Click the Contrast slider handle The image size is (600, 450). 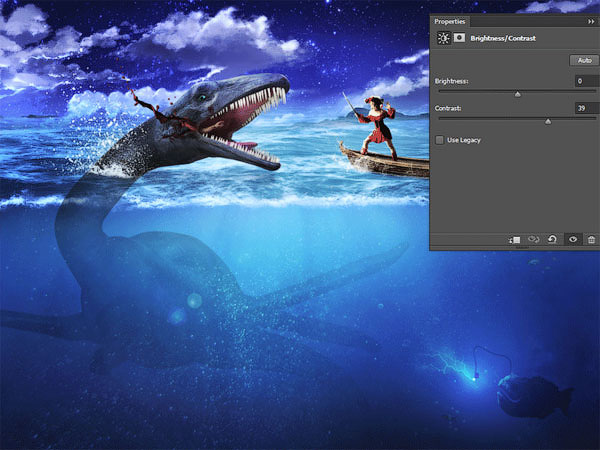(548, 121)
